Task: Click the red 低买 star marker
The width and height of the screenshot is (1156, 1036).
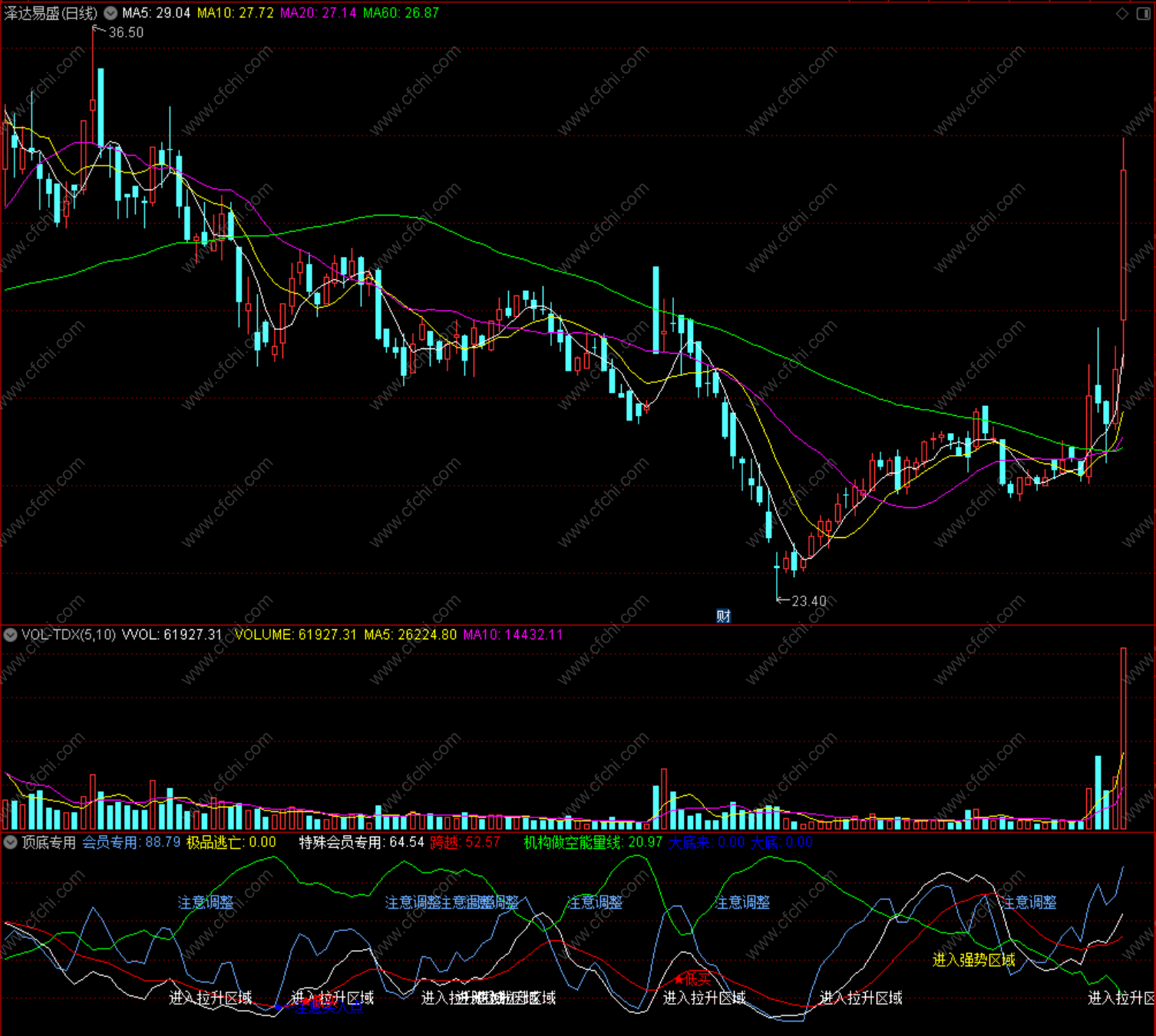Action: (x=692, y=979)
